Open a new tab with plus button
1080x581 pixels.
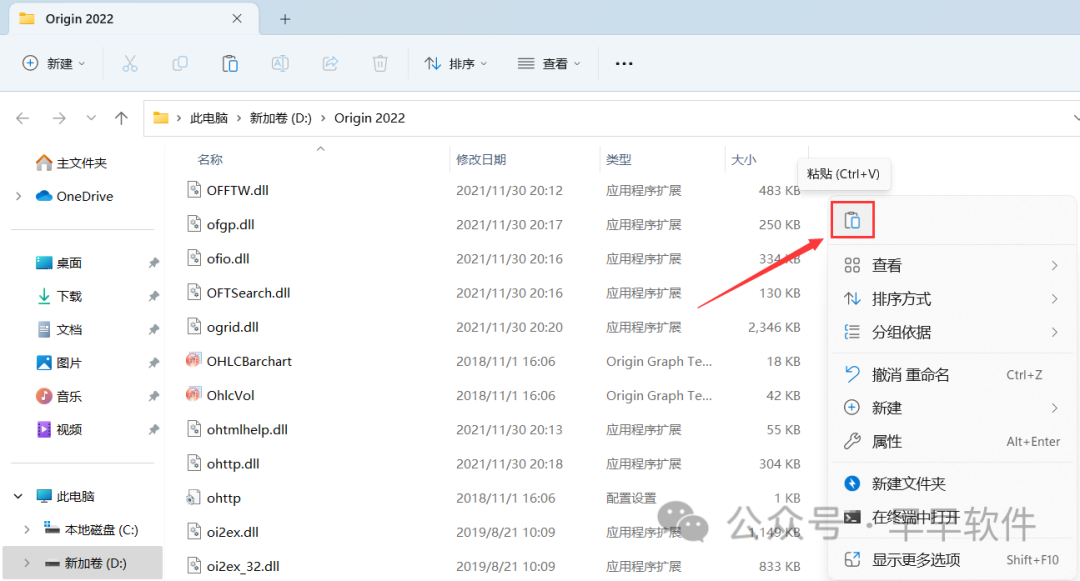tap(285, 19)
